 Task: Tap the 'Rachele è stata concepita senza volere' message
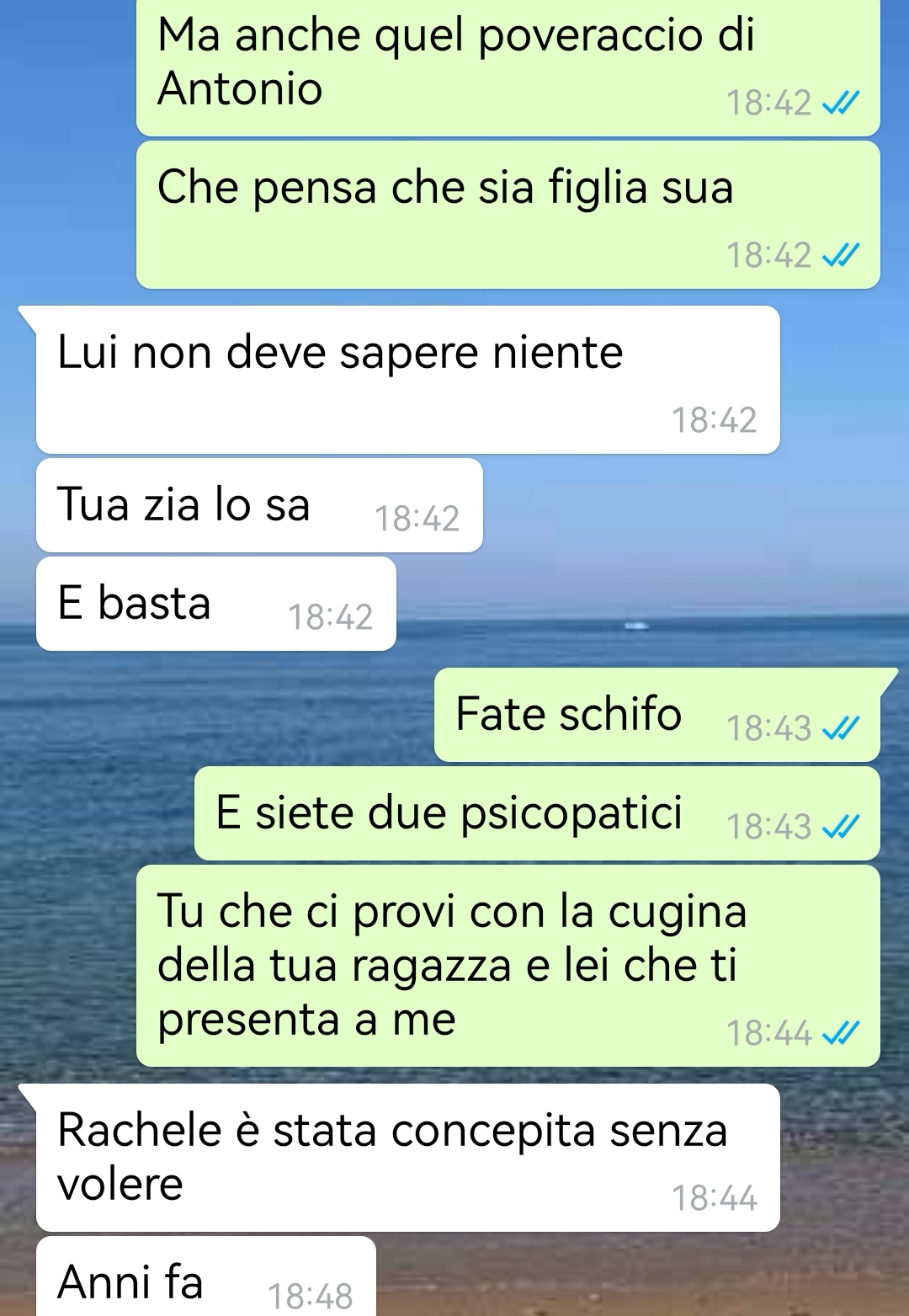[x=407, y=1158]
